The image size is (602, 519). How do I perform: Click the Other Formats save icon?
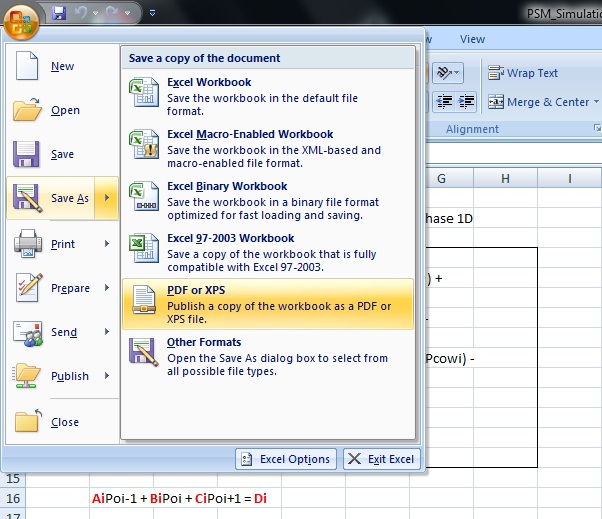tap(144, 352)
